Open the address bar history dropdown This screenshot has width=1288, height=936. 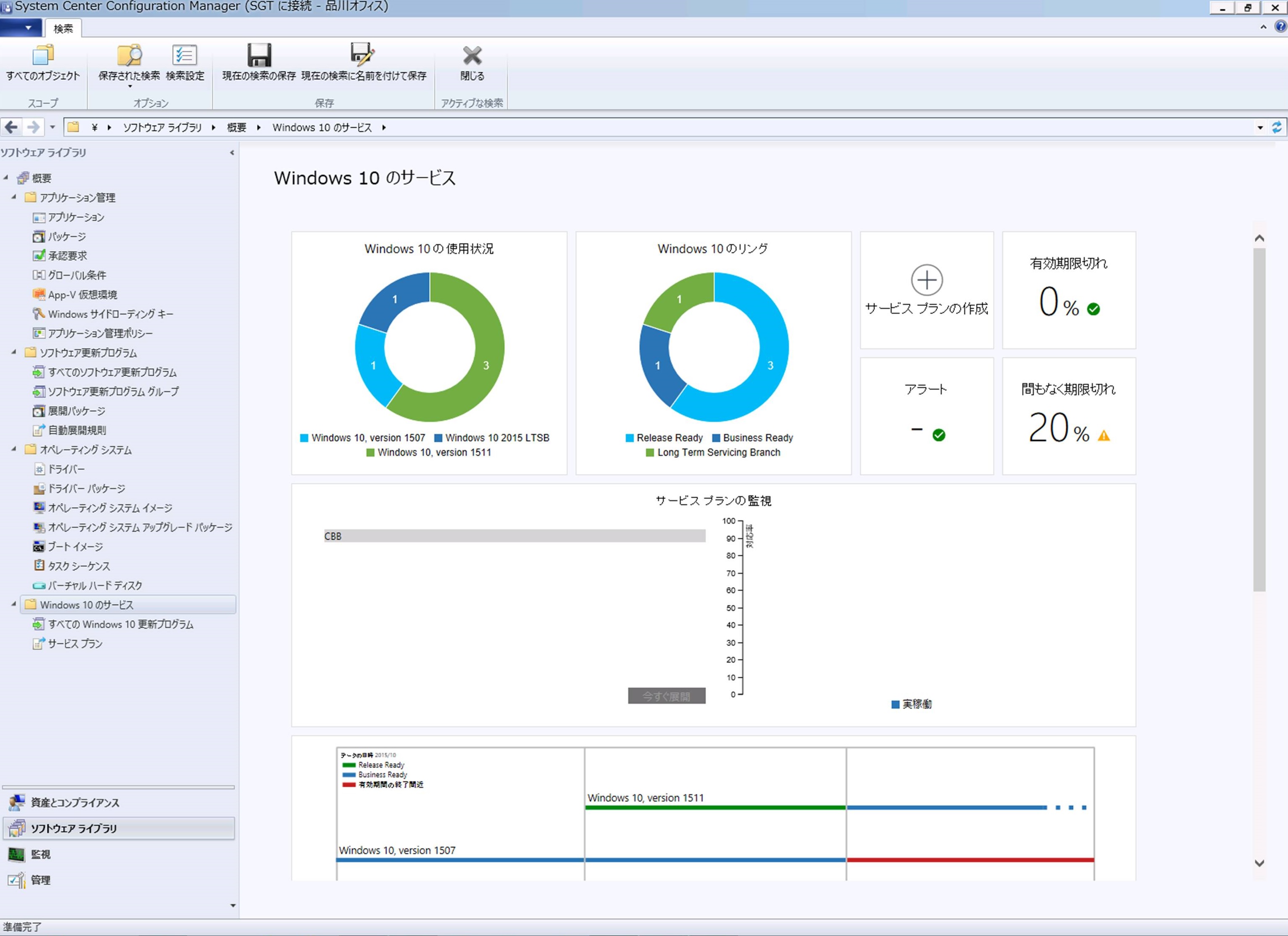(x=1260, y=127)
